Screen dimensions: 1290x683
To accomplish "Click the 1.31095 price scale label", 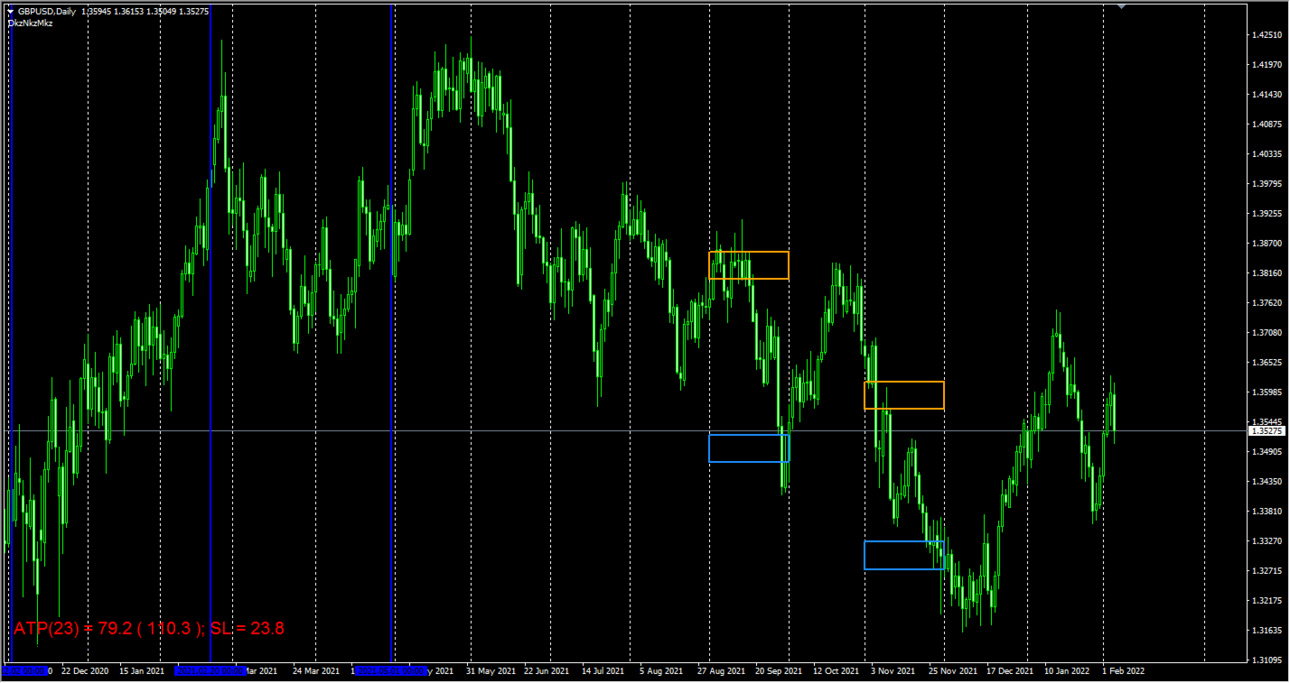I will tap(1267, 660).
